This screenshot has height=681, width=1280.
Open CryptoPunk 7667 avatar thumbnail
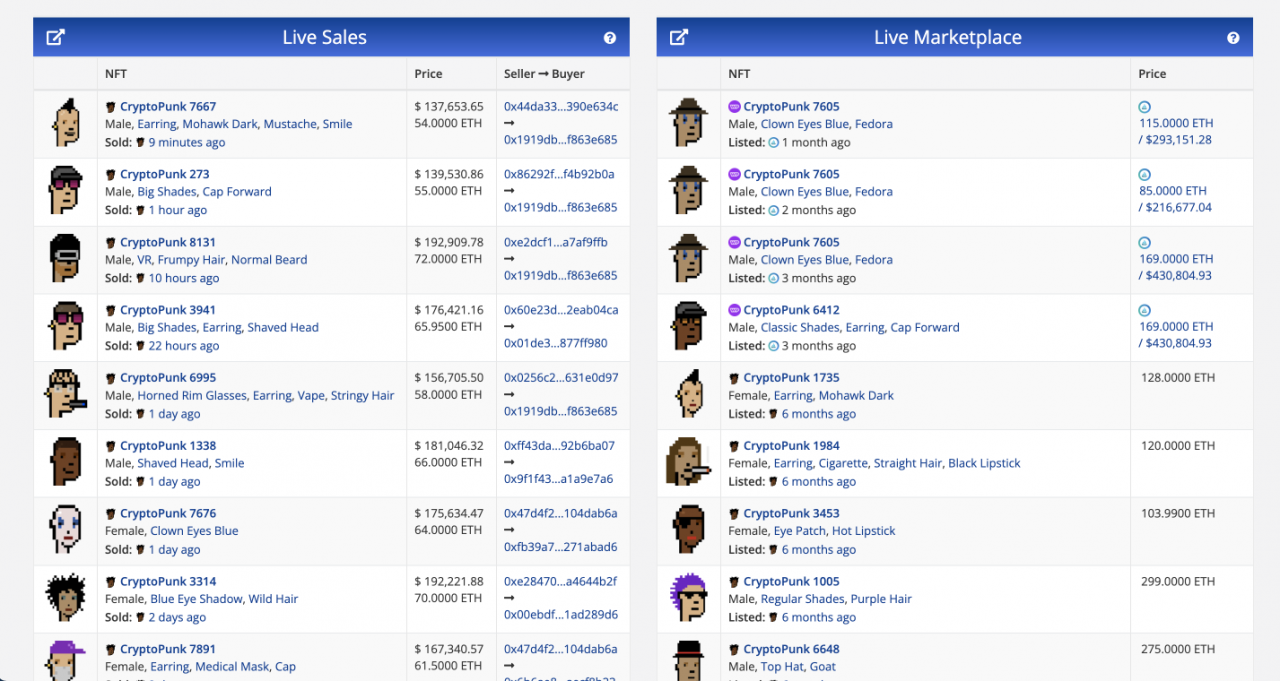65,123
